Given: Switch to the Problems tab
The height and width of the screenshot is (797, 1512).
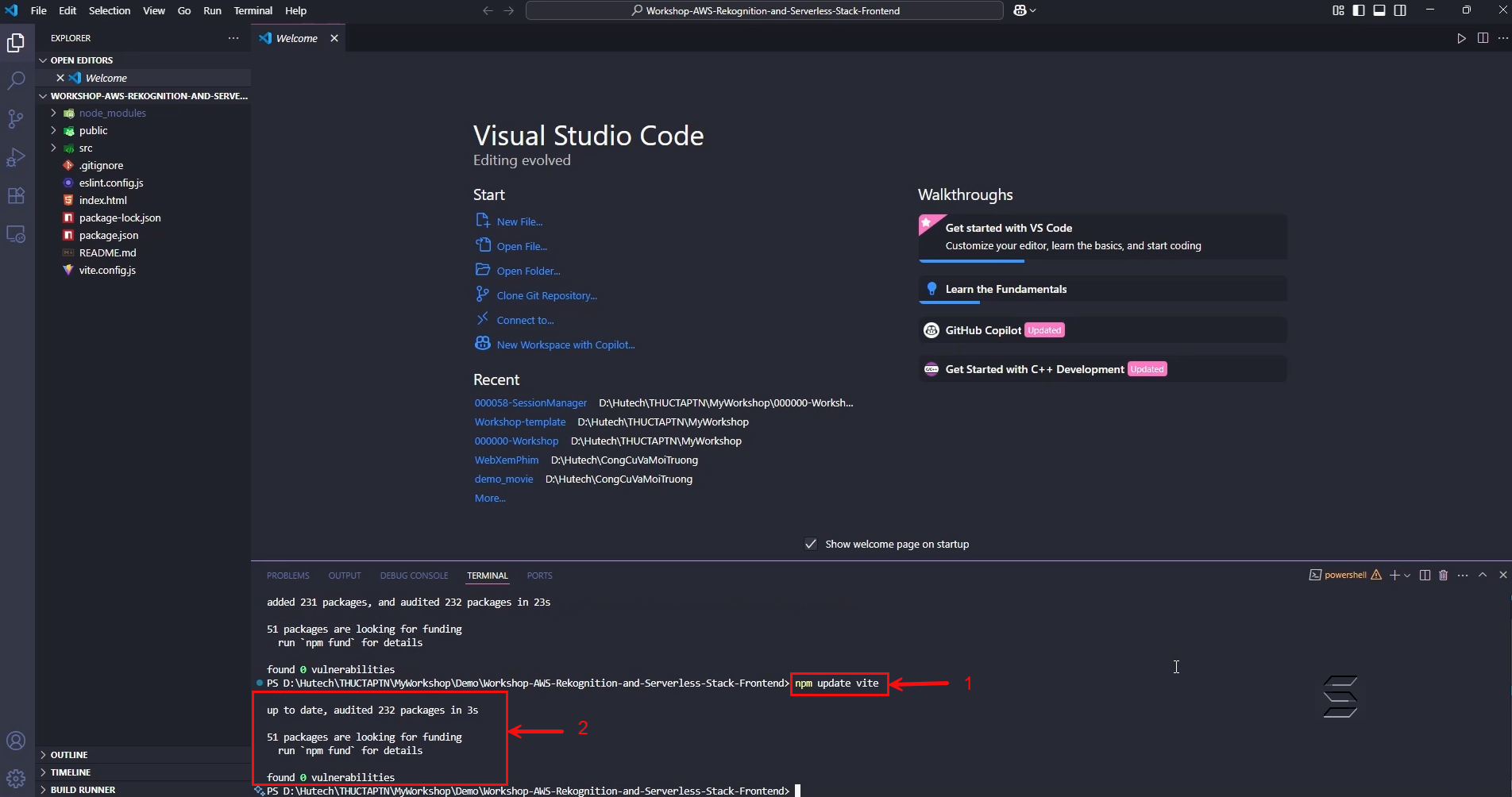Looking at the screenshot, I should pyautogui.click(x=287, y=576).
